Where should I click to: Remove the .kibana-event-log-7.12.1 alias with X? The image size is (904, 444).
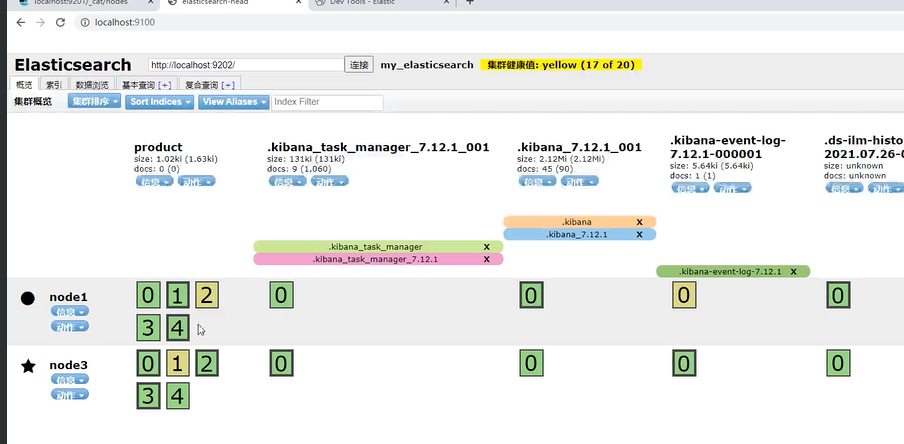click(794, 272)
